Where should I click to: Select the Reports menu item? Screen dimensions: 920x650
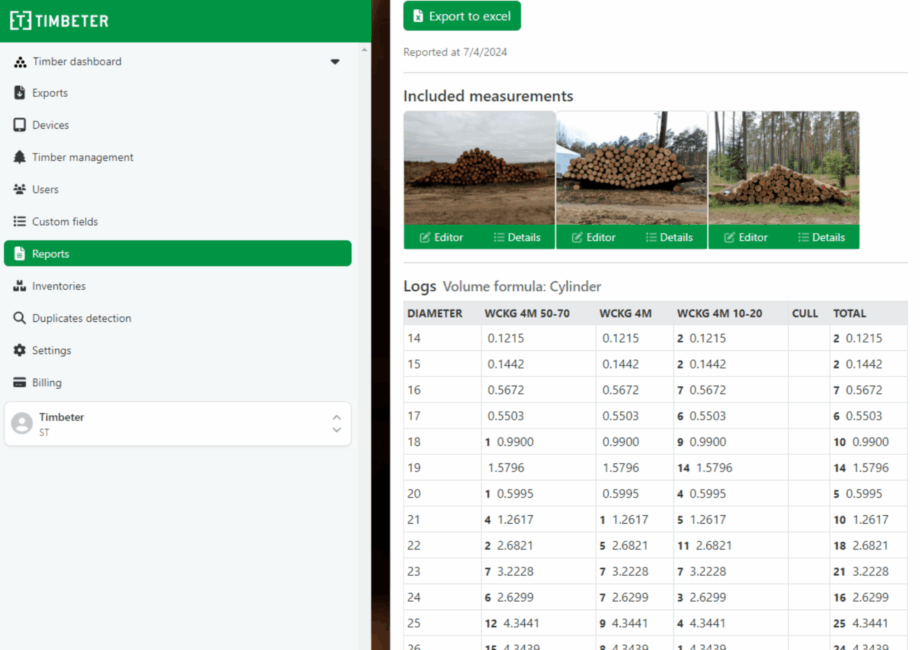[178, 254]
